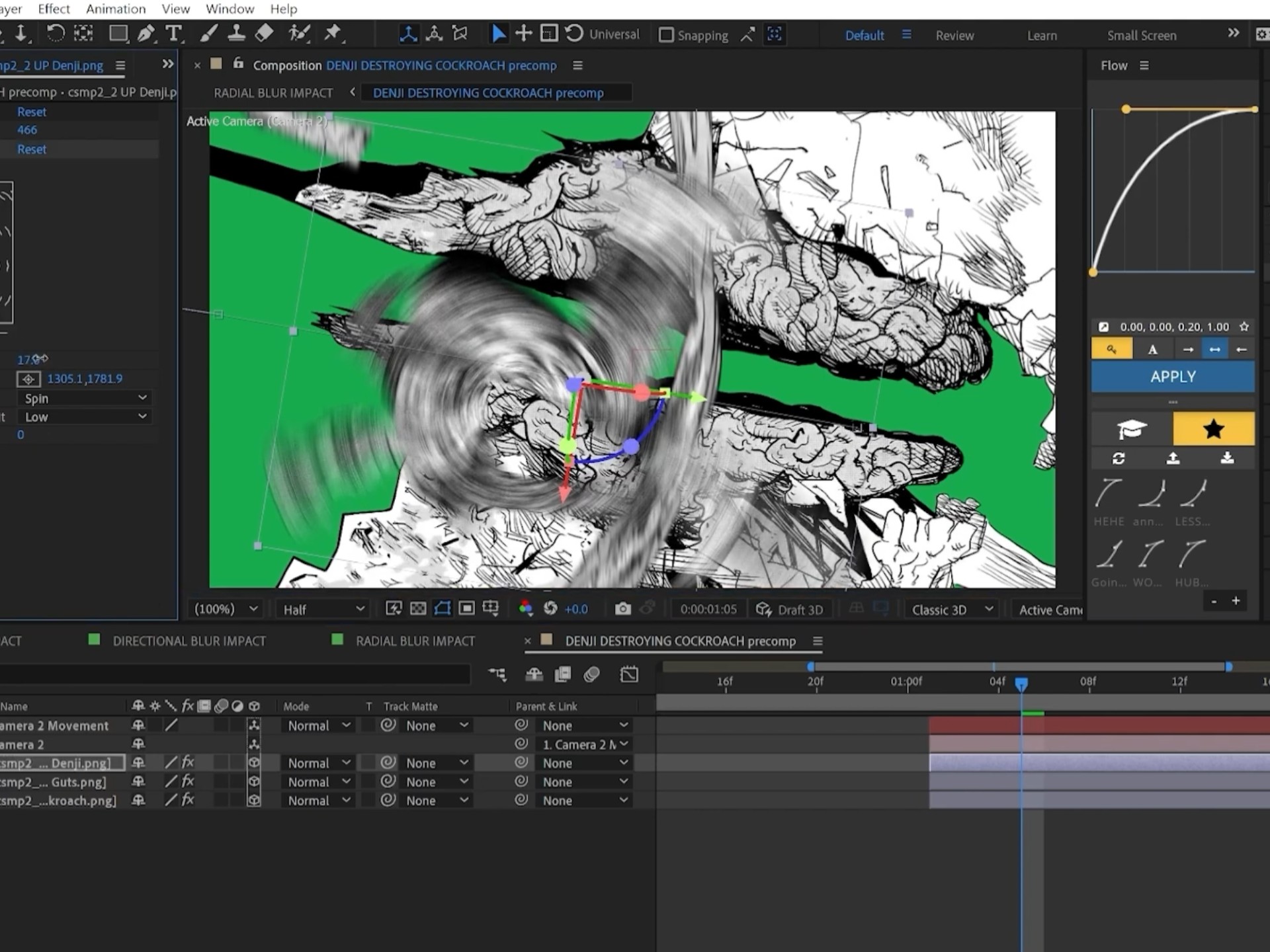Take a snapshot with camera icon
The width and height of the screenshot is (1270, 952).
622,609
